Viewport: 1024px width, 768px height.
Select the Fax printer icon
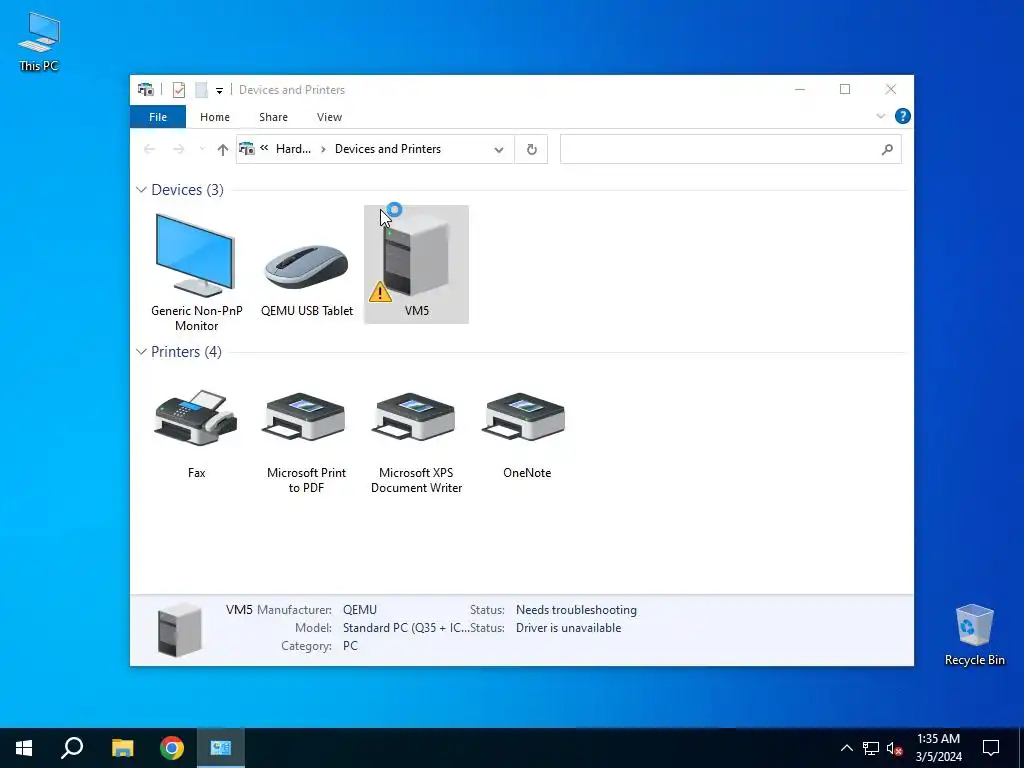(x=196, y=418)
